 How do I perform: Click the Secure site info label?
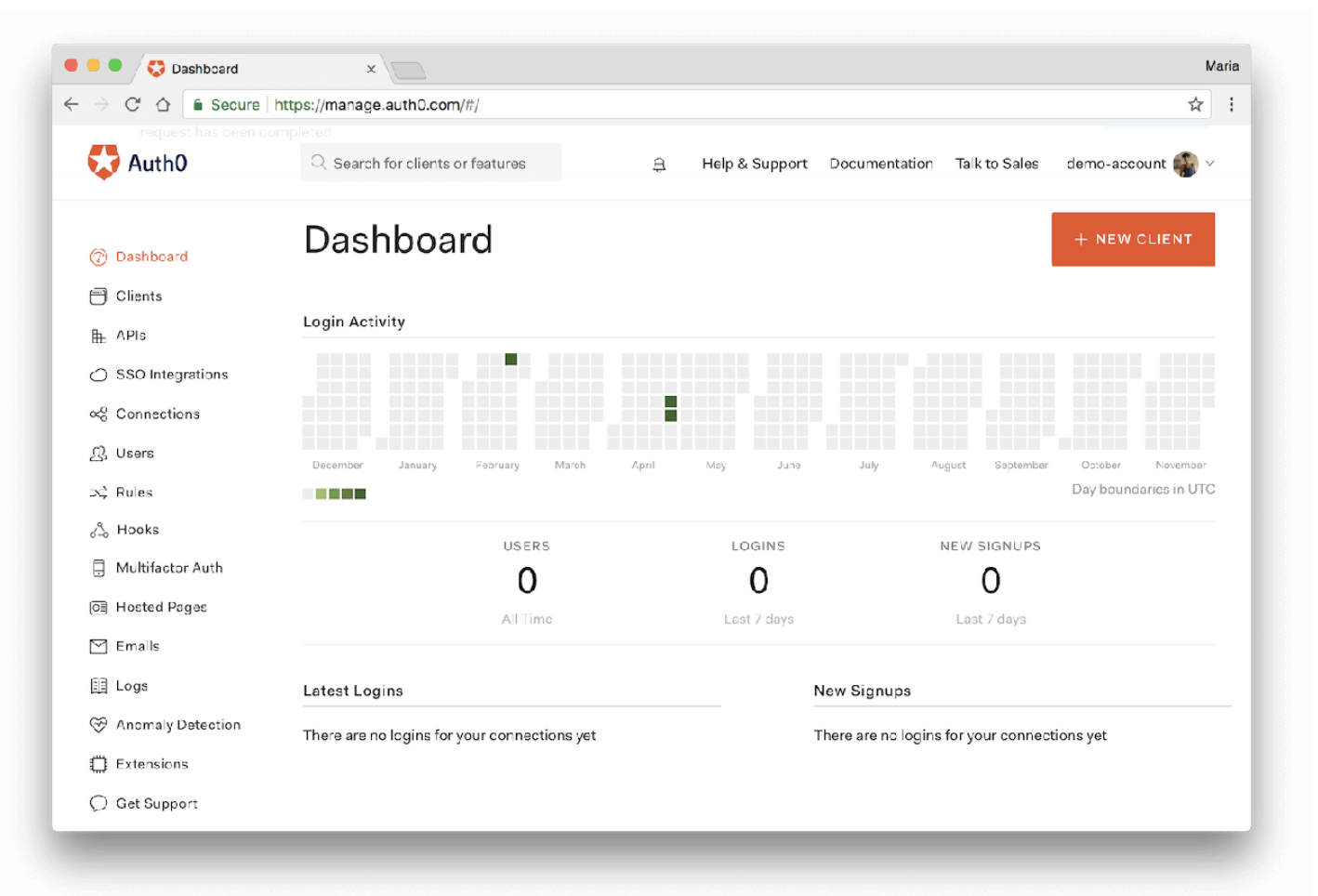point(226,105)
